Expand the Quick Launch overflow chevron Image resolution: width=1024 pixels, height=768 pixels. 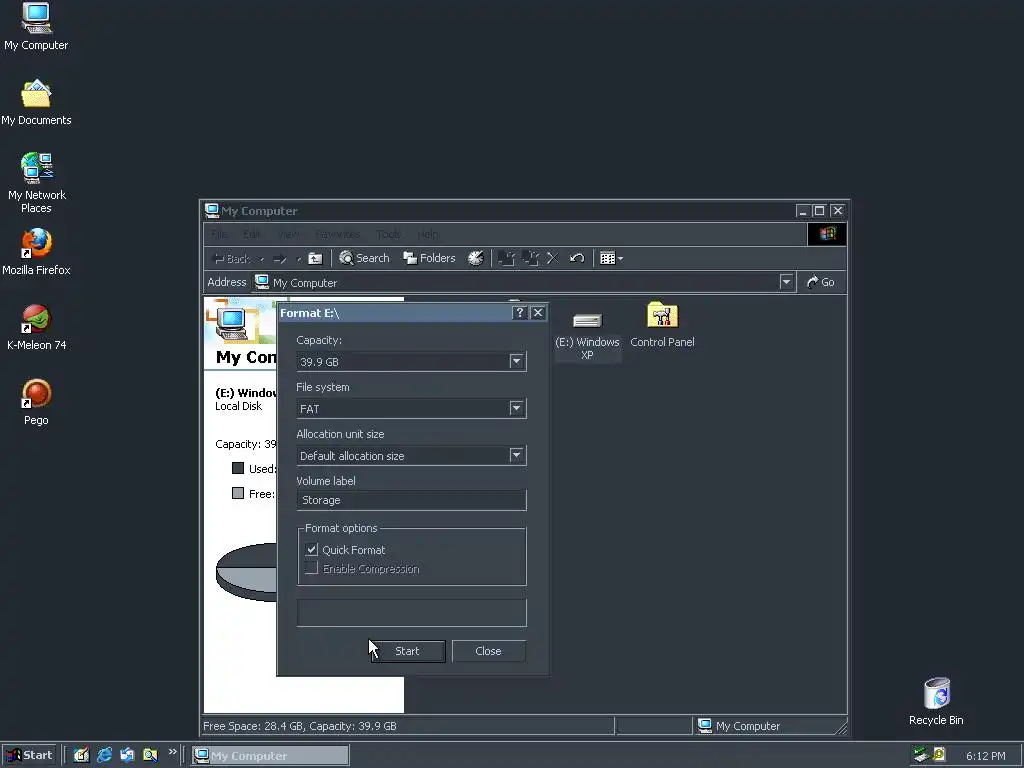coord(172,752)
